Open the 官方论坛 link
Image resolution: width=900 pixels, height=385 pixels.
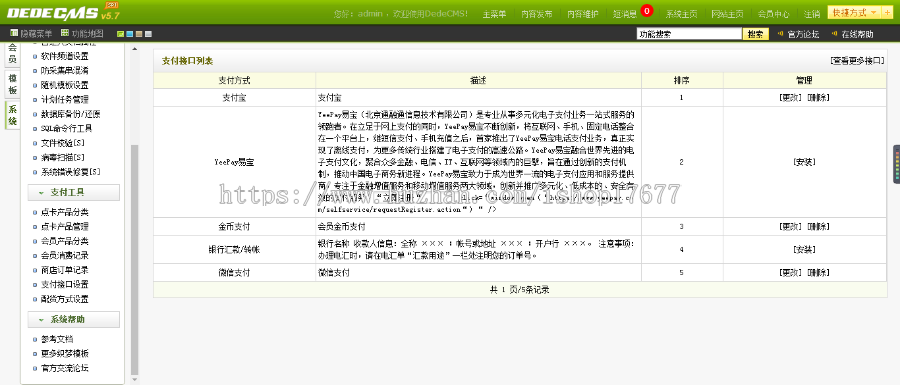pos(804,34)
